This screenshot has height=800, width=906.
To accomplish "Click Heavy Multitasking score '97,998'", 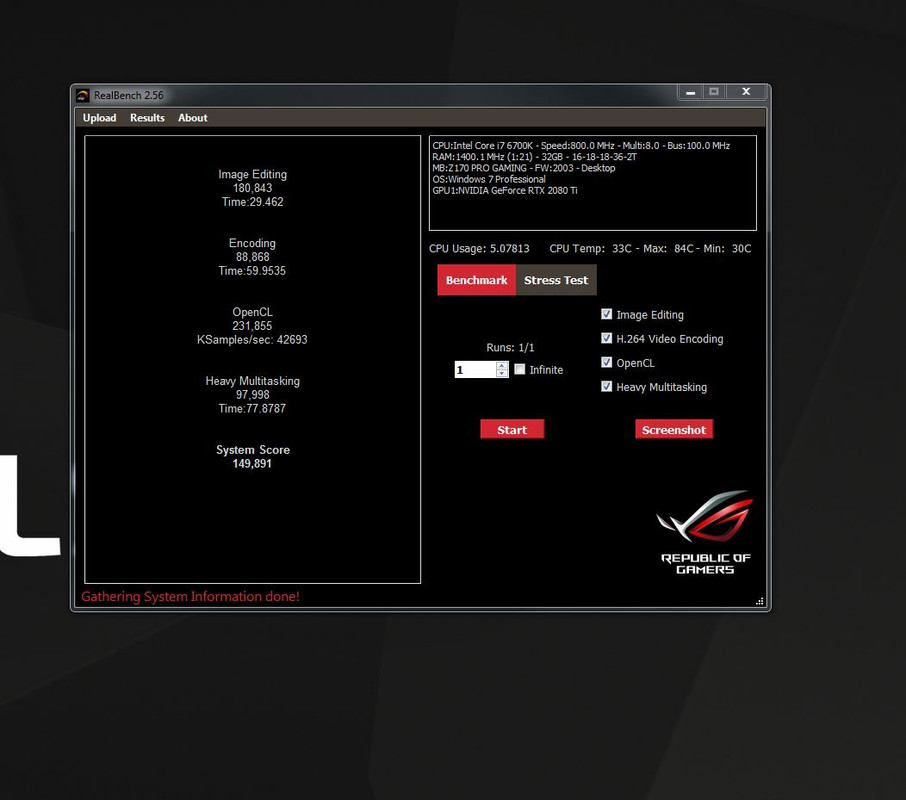I will [253, 395].
